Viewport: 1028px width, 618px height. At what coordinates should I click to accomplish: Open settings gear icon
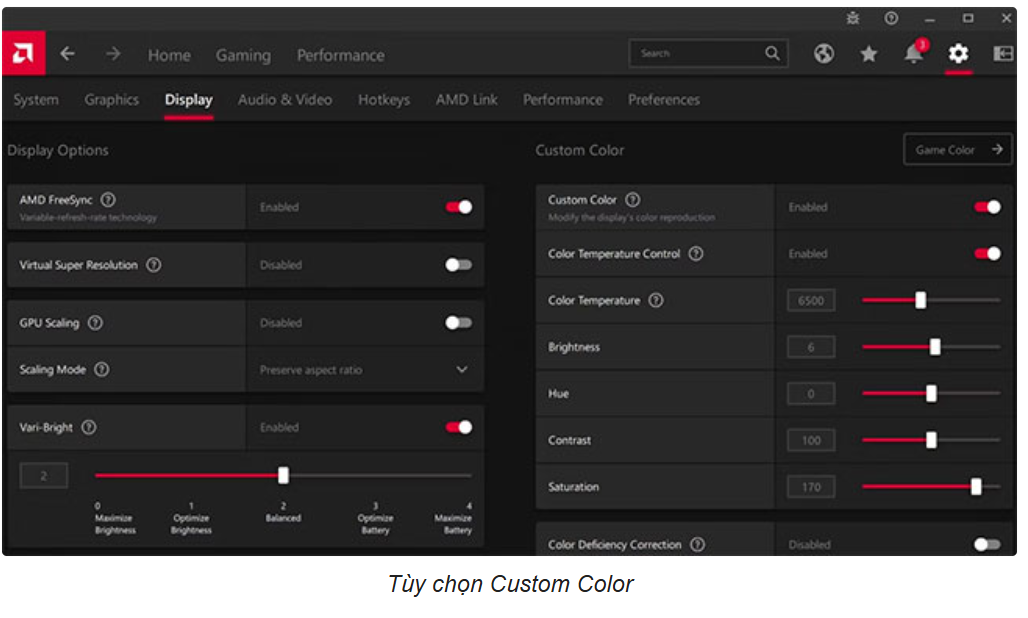click(x=958, y=54)
